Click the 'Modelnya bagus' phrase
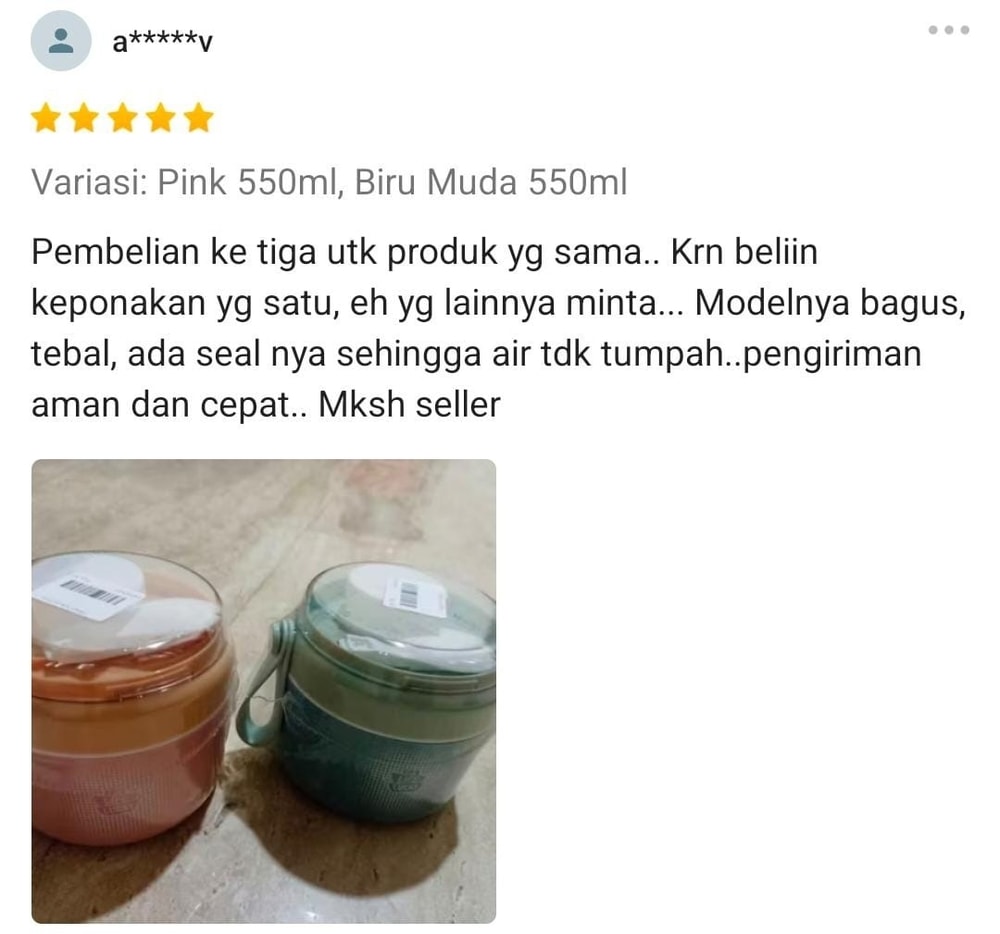 coord(827,303)
